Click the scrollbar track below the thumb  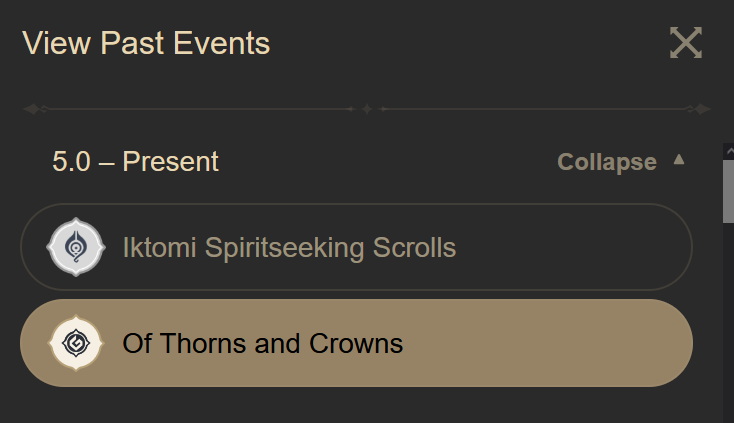tap(728, 320)
